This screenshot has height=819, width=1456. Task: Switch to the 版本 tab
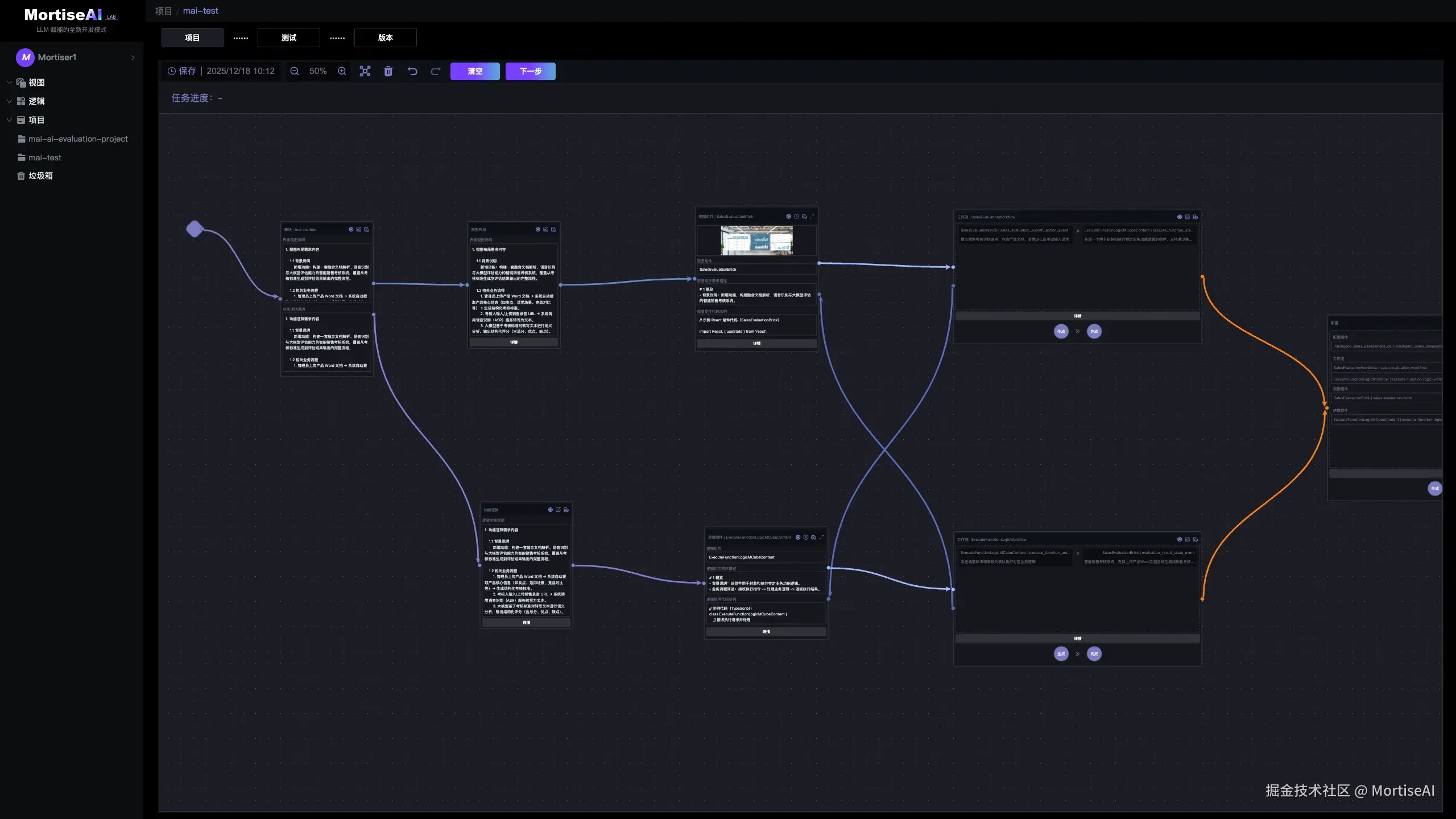[x=385, y=38]
